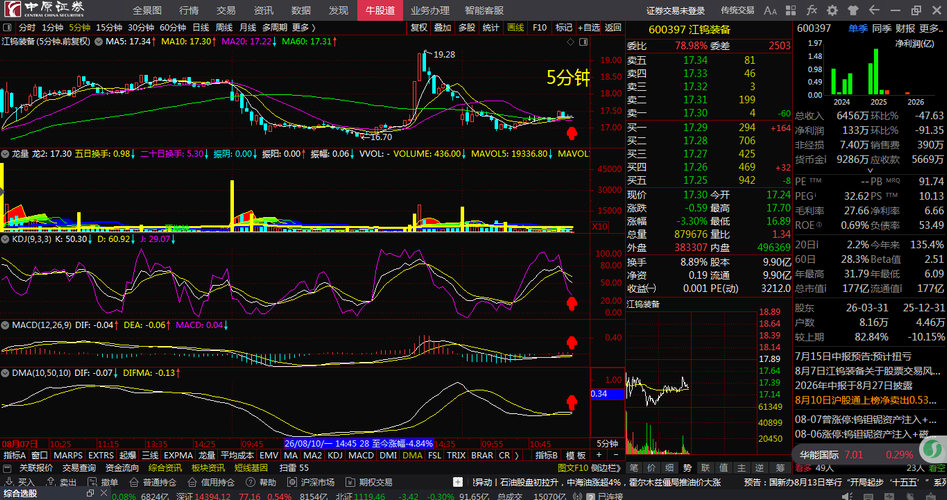Toggle 标记 marker

click(563, 28)
